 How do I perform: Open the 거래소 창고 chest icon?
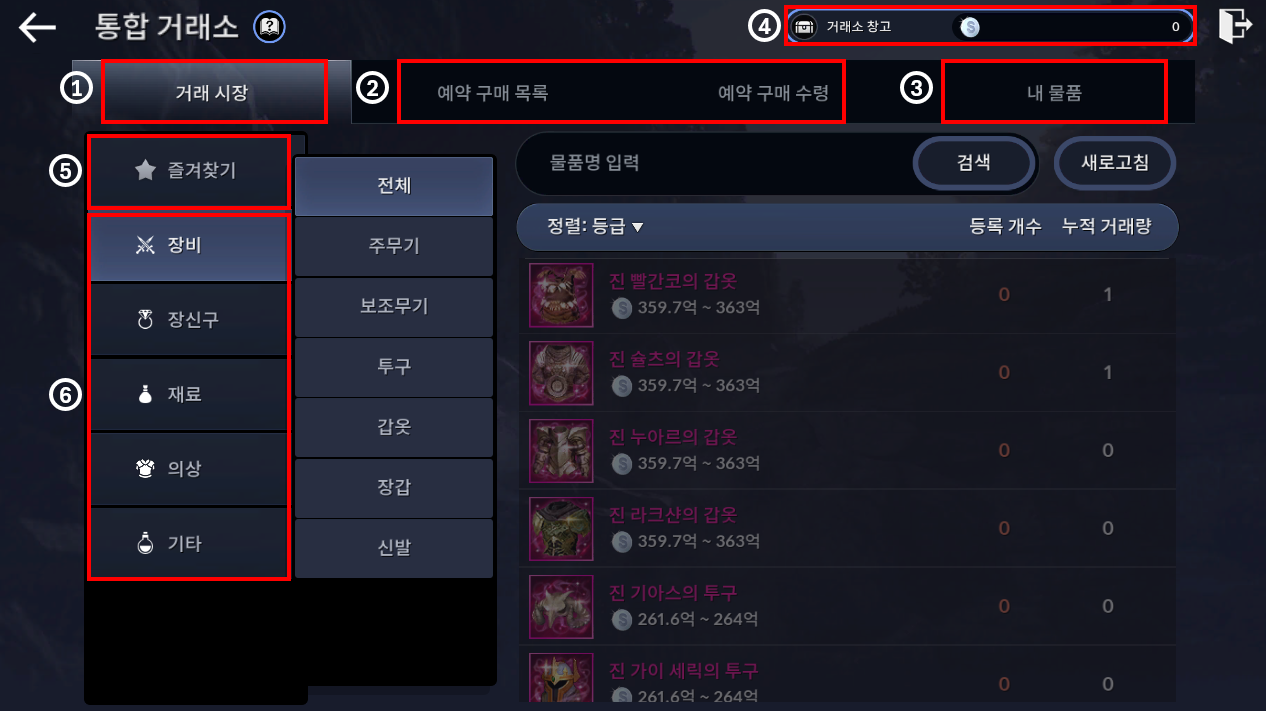tap(806, 27)
